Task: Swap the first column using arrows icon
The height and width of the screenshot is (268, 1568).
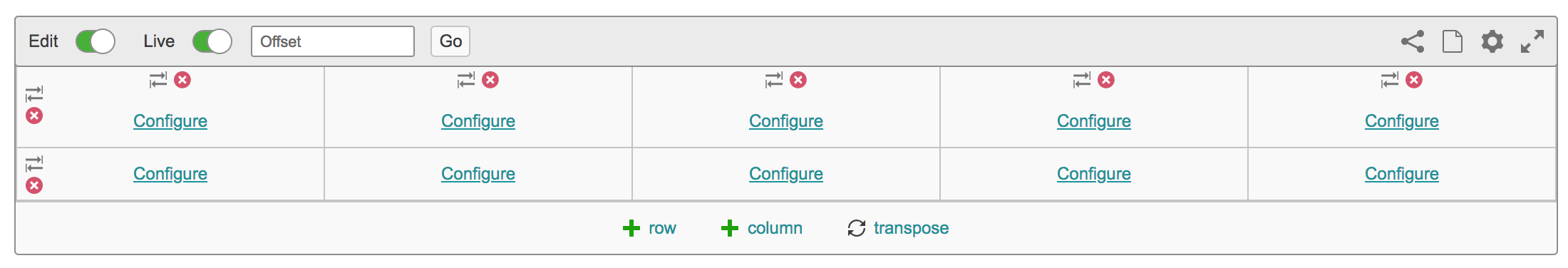Action: coord(158,80)
